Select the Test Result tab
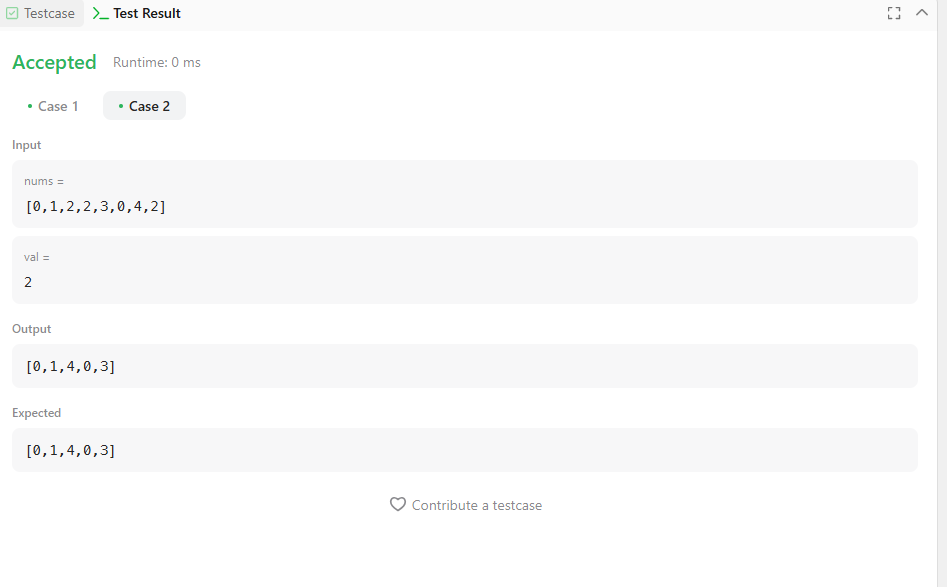This screenshot has height=587, width=947. pyautogui.click(x=136, y=13)
